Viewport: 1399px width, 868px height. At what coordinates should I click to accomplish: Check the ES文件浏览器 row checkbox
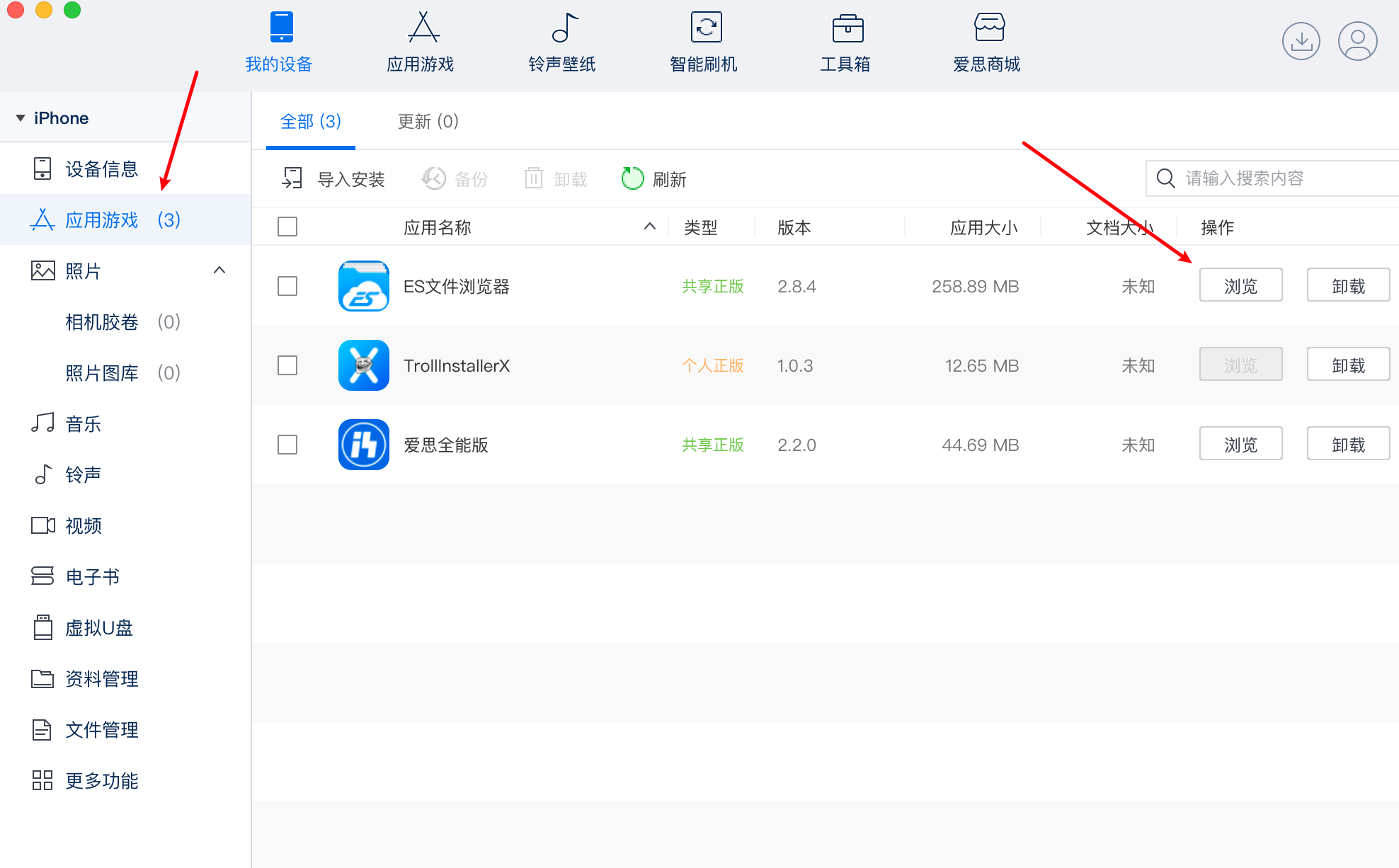(x=287, y=286)
